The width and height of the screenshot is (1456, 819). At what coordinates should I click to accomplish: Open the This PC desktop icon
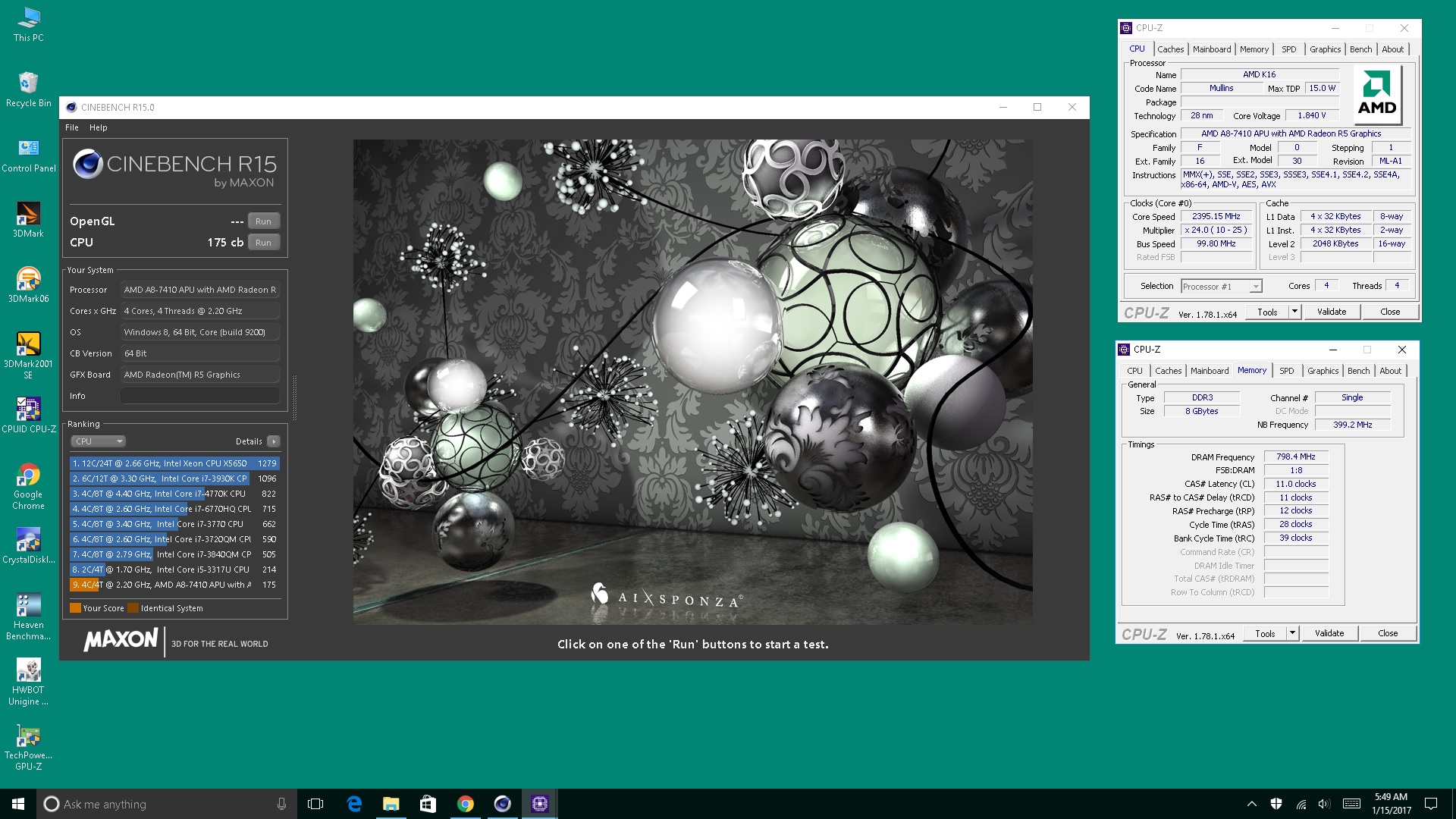tap(29, 24)
